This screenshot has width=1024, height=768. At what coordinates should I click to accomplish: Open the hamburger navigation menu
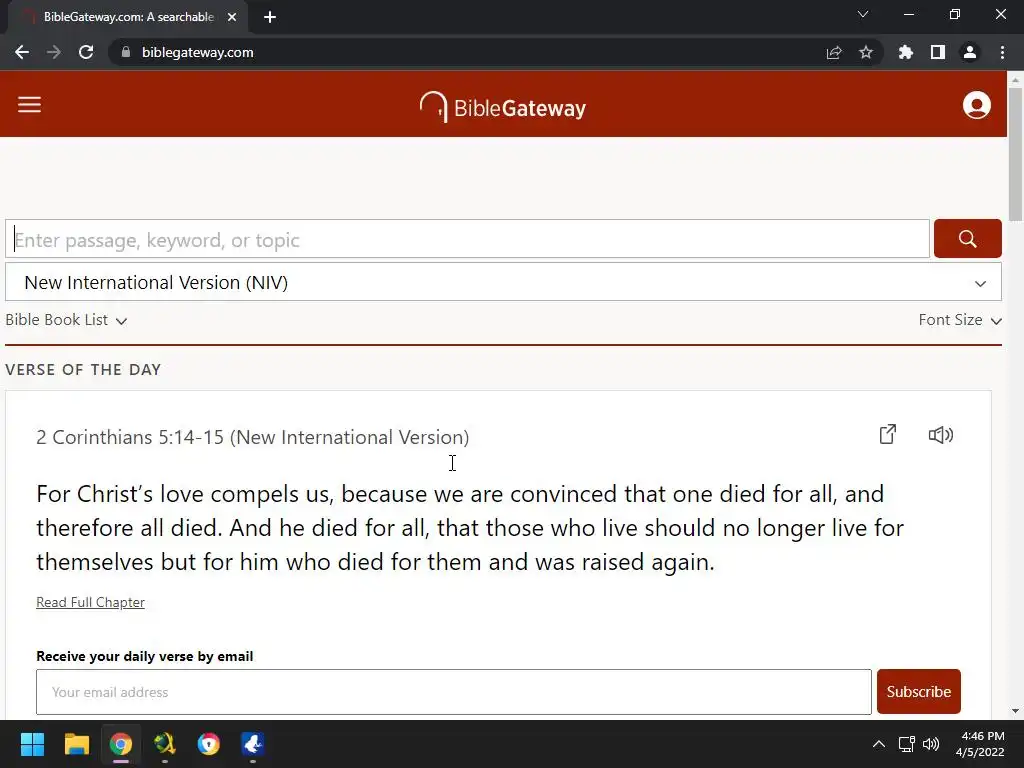(29, 104)
